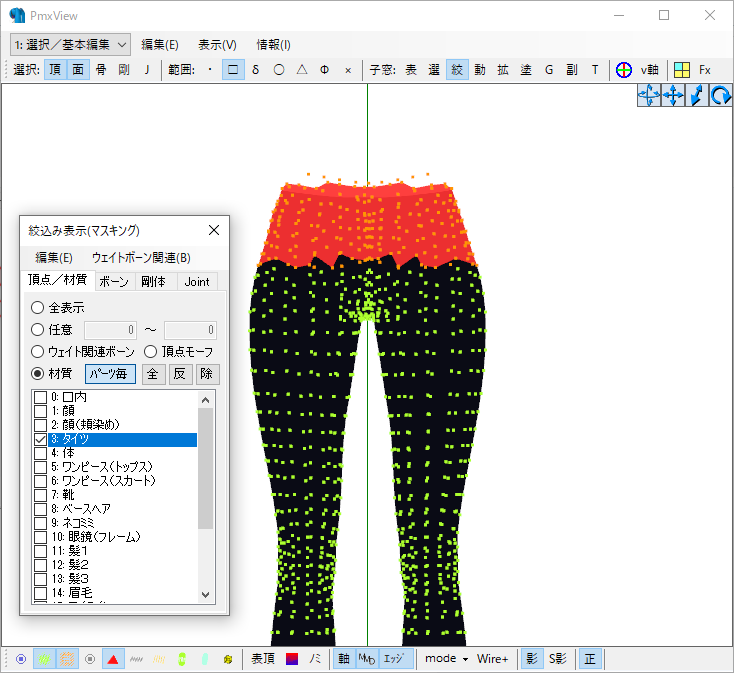
Task: Check the 4: 体 material checkbox
Action: point(41,454)
